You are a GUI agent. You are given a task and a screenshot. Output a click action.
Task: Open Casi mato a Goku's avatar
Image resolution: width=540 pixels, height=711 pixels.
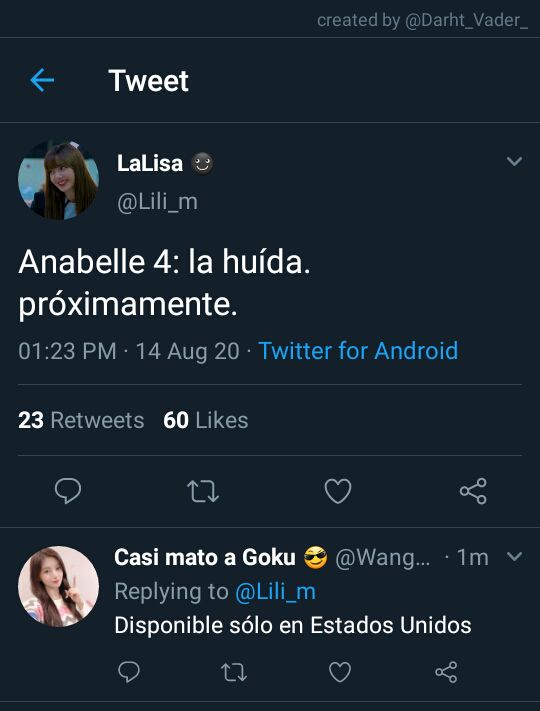click(x=58, y=586)
